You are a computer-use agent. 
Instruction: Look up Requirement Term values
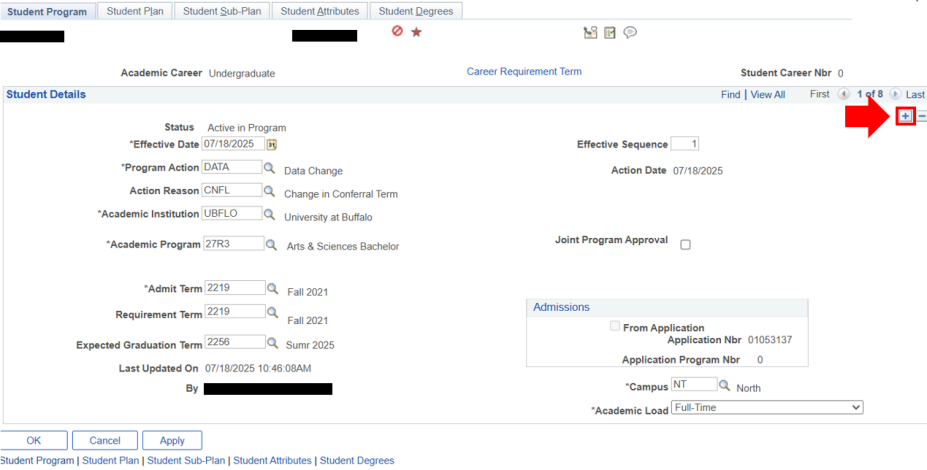pos(272,312)
